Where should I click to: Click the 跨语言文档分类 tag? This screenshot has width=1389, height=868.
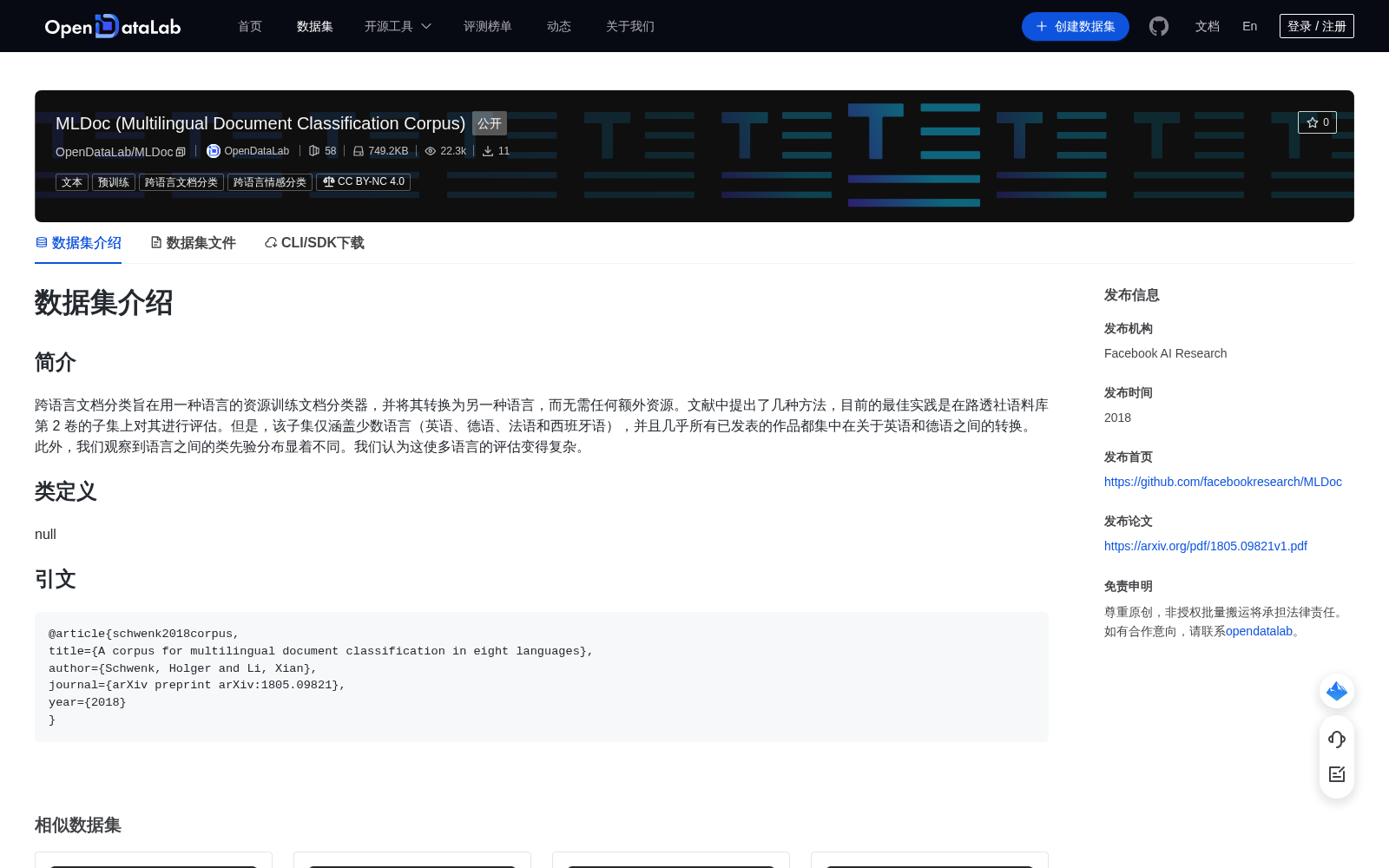[181, 182]
